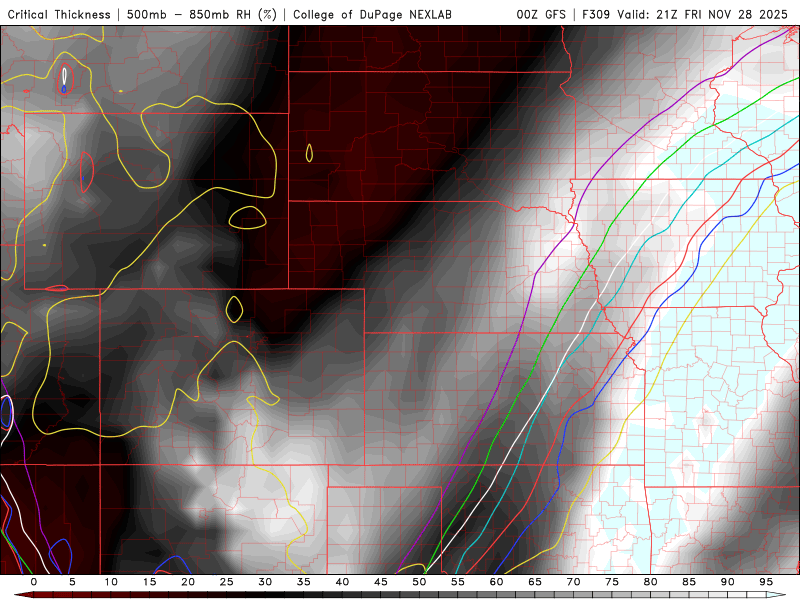
Task: Click 'Valid: 21Z FRI NOV 28 2025' text
Action: click(x=703, y=14)
